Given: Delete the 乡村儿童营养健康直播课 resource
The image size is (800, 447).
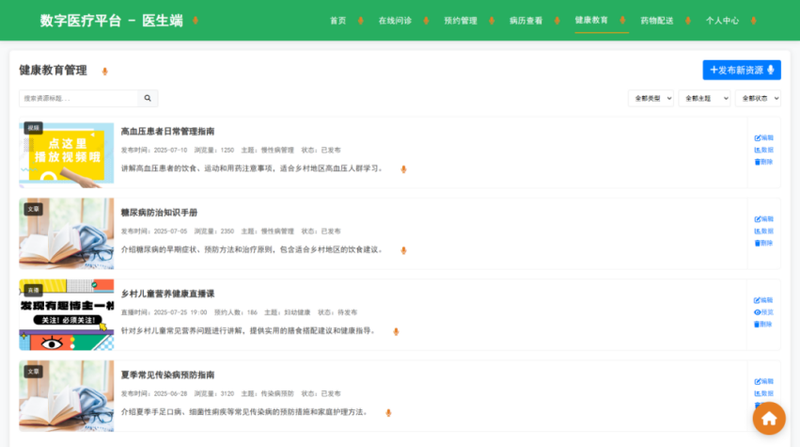Looking at the screenshot, I should coord(764,324).
